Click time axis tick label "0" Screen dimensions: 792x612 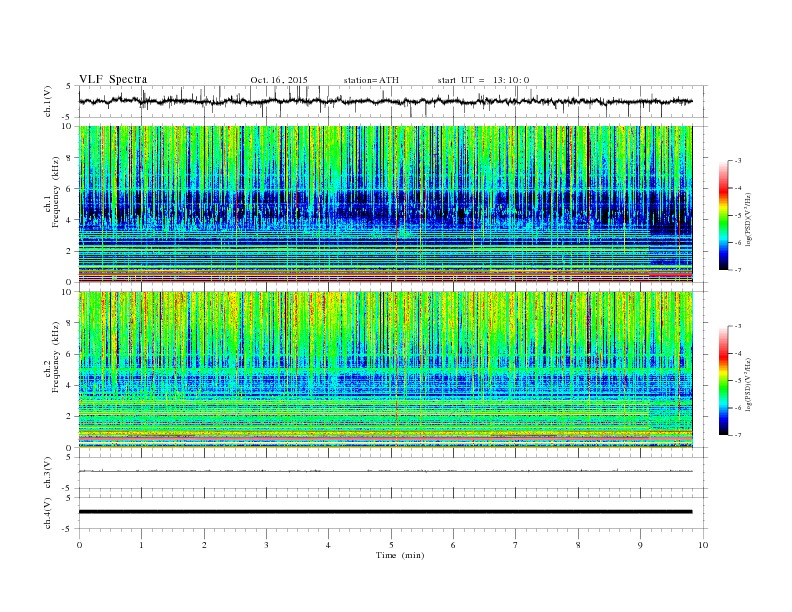pos(79,545)
